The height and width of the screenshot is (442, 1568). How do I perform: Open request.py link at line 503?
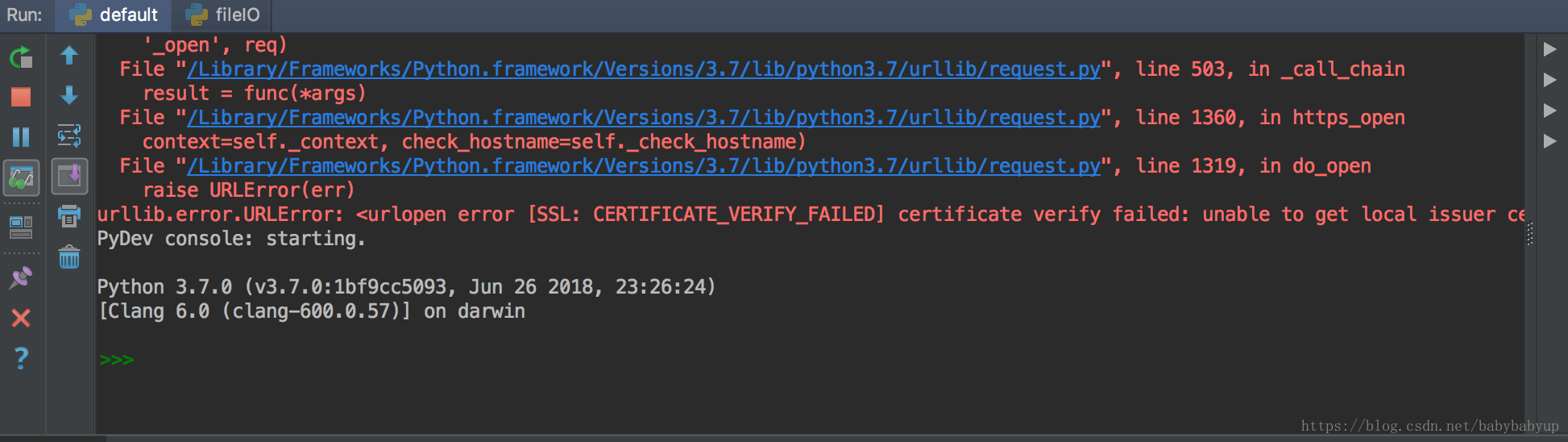[644, 69]
